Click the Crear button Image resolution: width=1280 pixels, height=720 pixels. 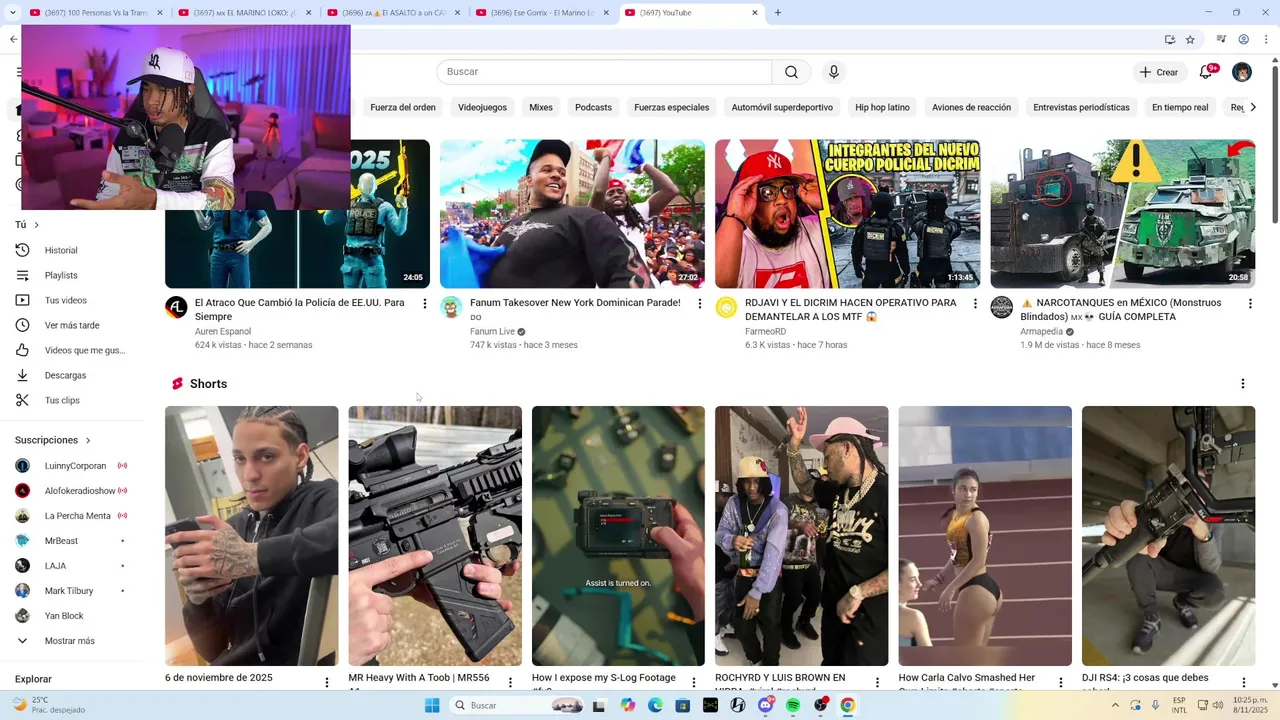click(x=1159, y=72)
